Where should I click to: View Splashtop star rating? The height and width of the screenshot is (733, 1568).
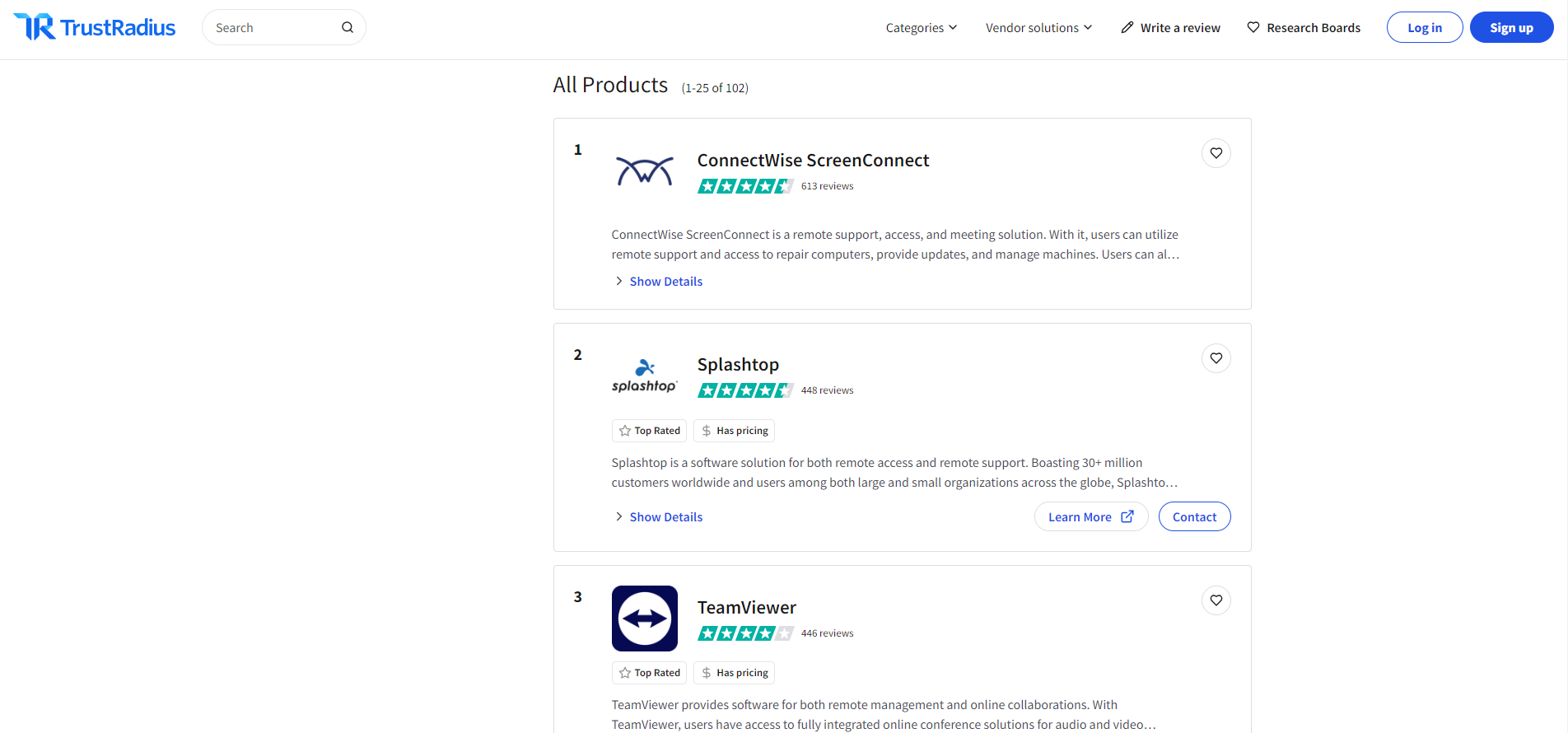click(x=745, y=390)
